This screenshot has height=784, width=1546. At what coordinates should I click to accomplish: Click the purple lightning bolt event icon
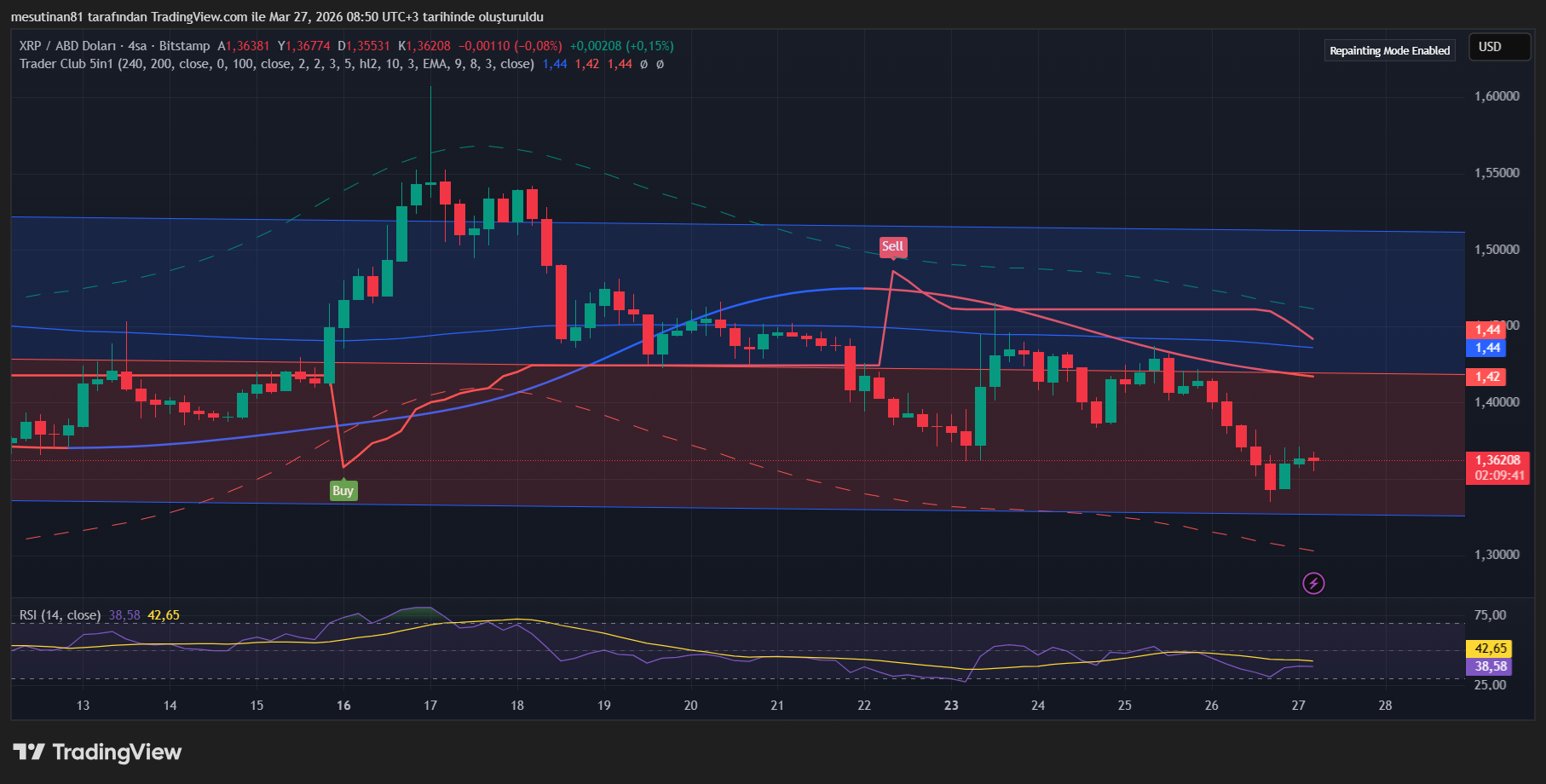1313,583
